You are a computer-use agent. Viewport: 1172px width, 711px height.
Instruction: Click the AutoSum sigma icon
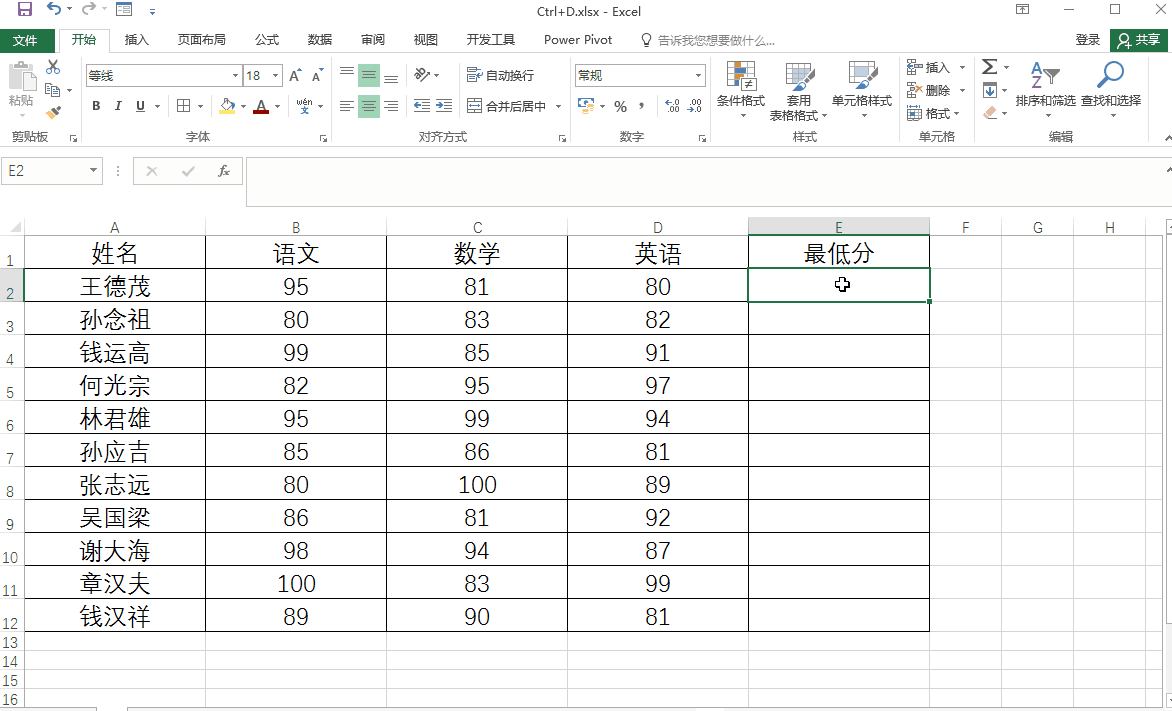[990, 67]
